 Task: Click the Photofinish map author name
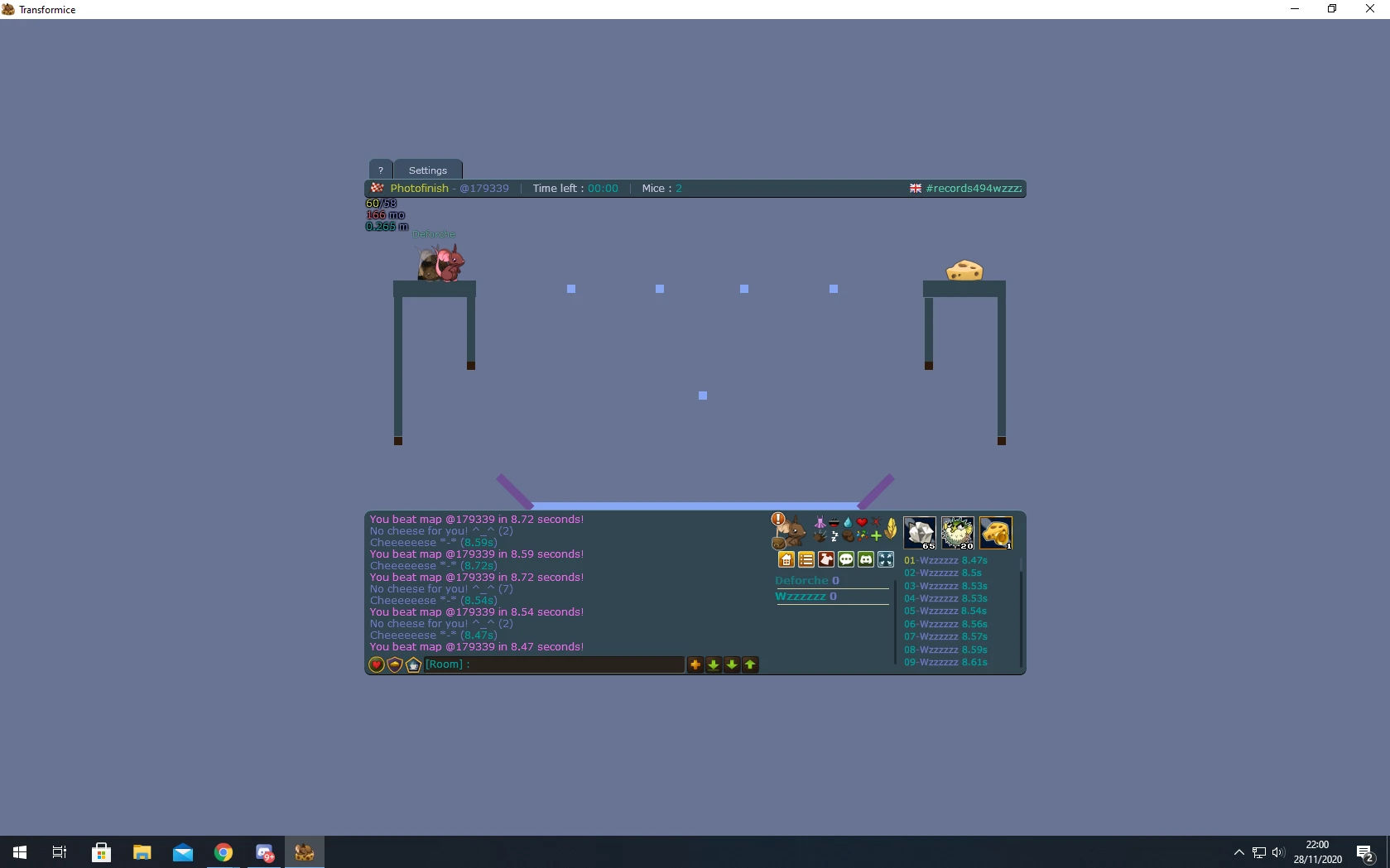tap(420, 189)
